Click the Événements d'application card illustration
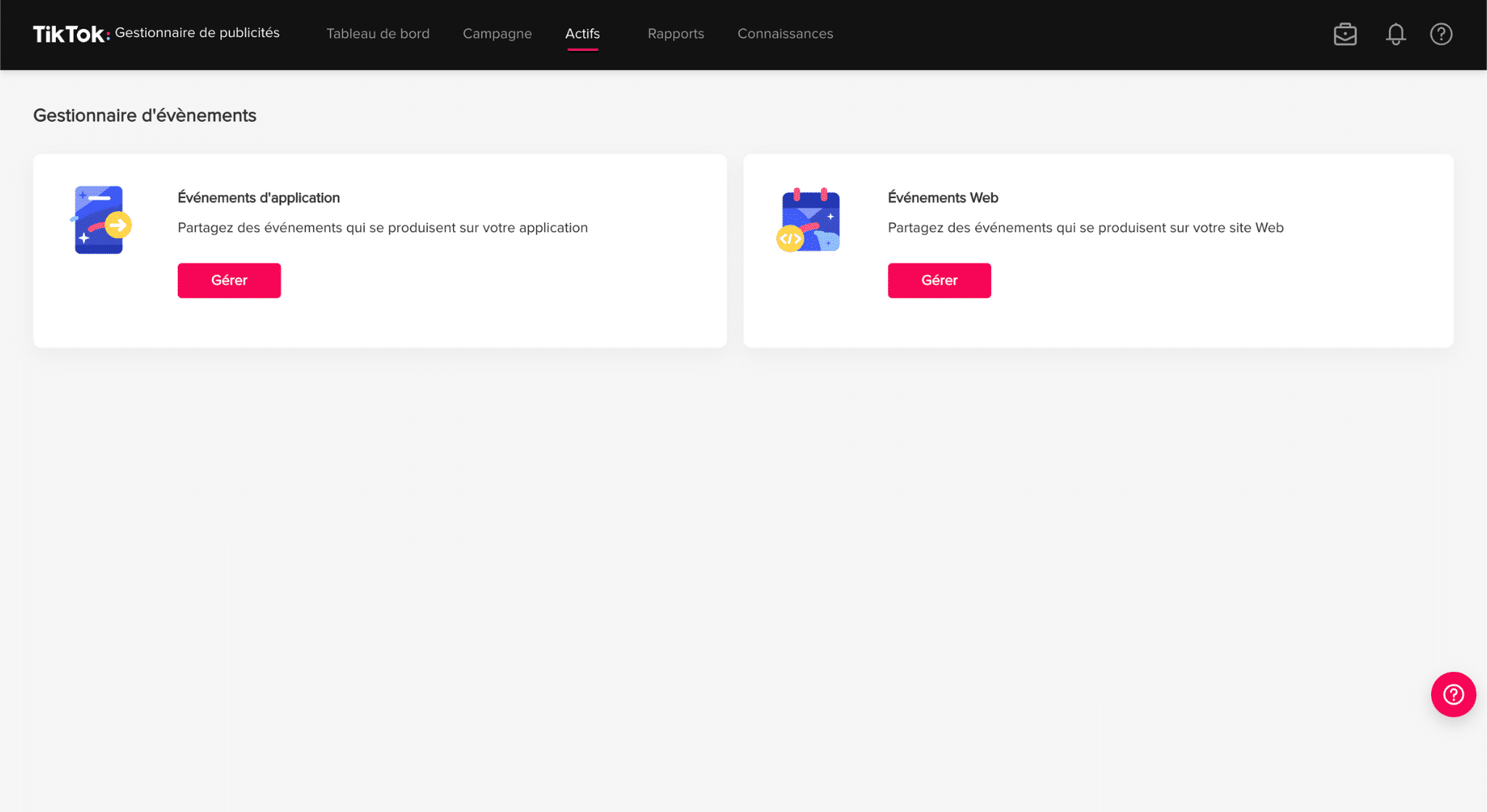Image resolution: width=1487 pixels, height=812 pixels. tap(100, 220)
